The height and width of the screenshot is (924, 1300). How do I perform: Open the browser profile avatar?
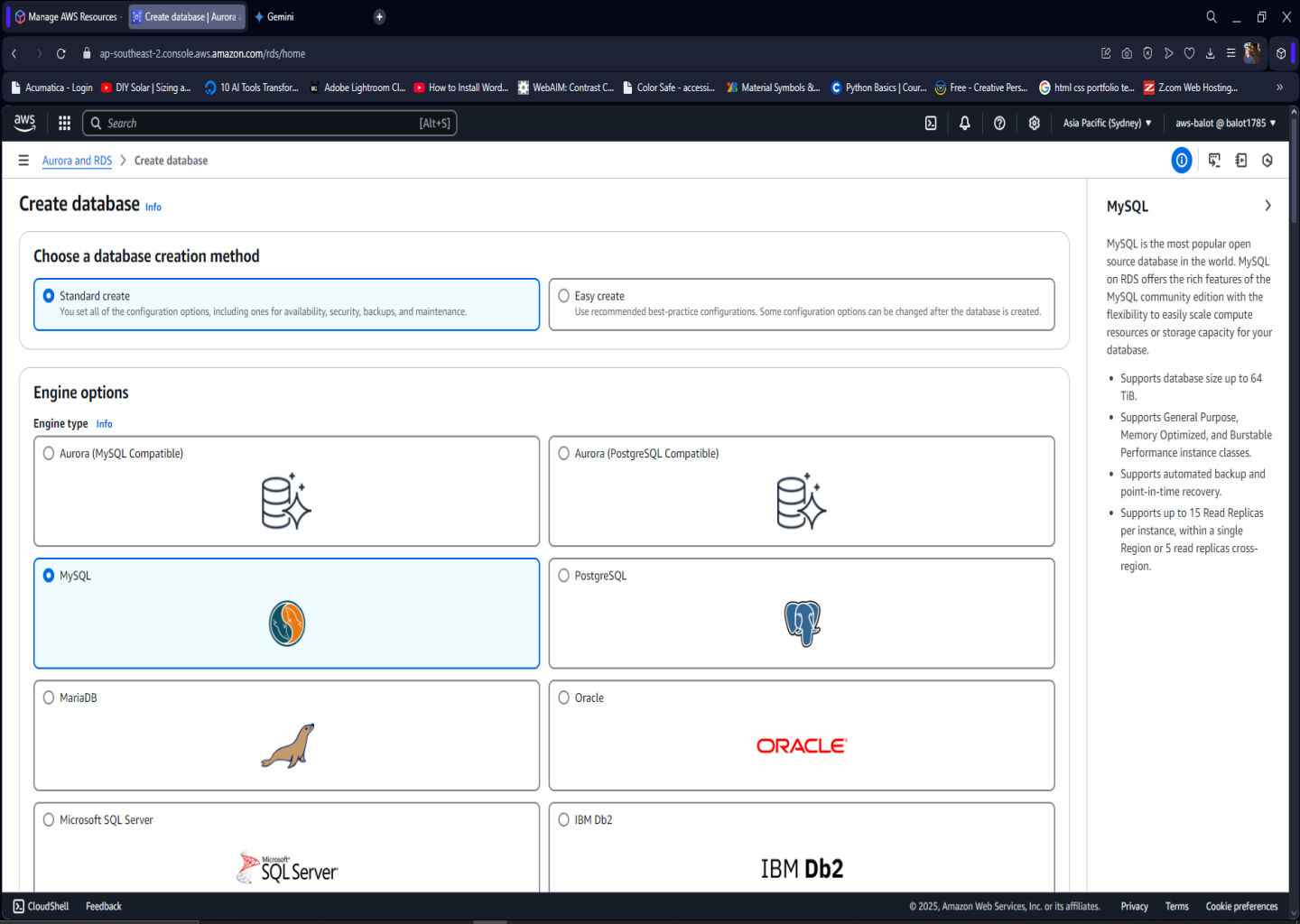point(1252,53)
